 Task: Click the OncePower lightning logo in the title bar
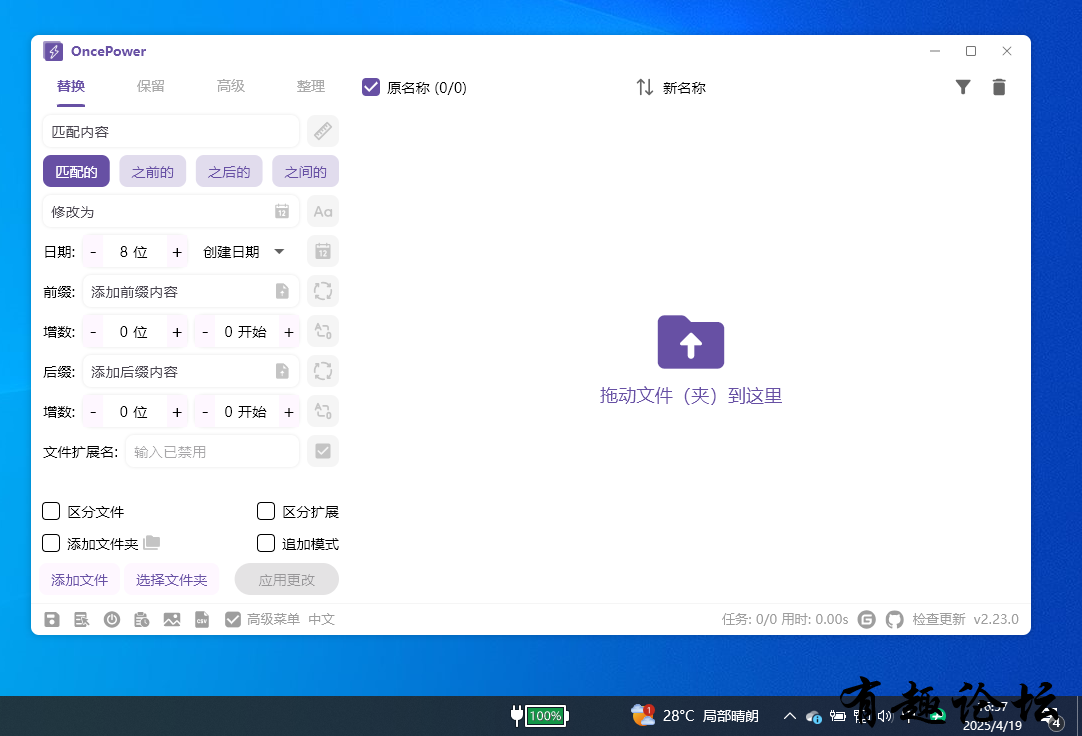point(53,51)
